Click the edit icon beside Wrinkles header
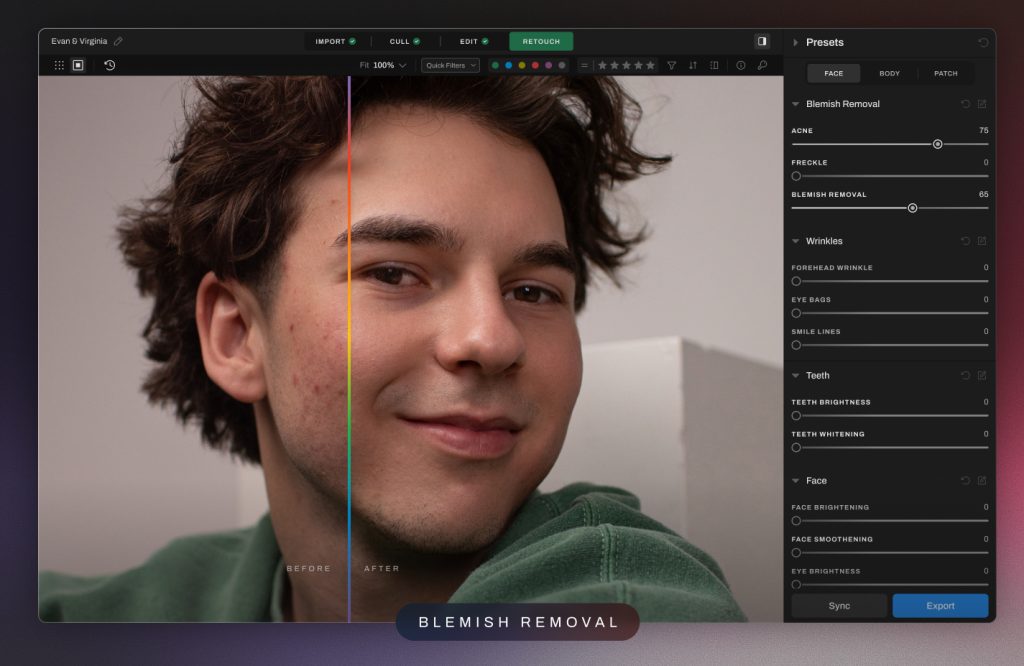The height and width of the screenshot is (666, 1024). tap(982, 241)
